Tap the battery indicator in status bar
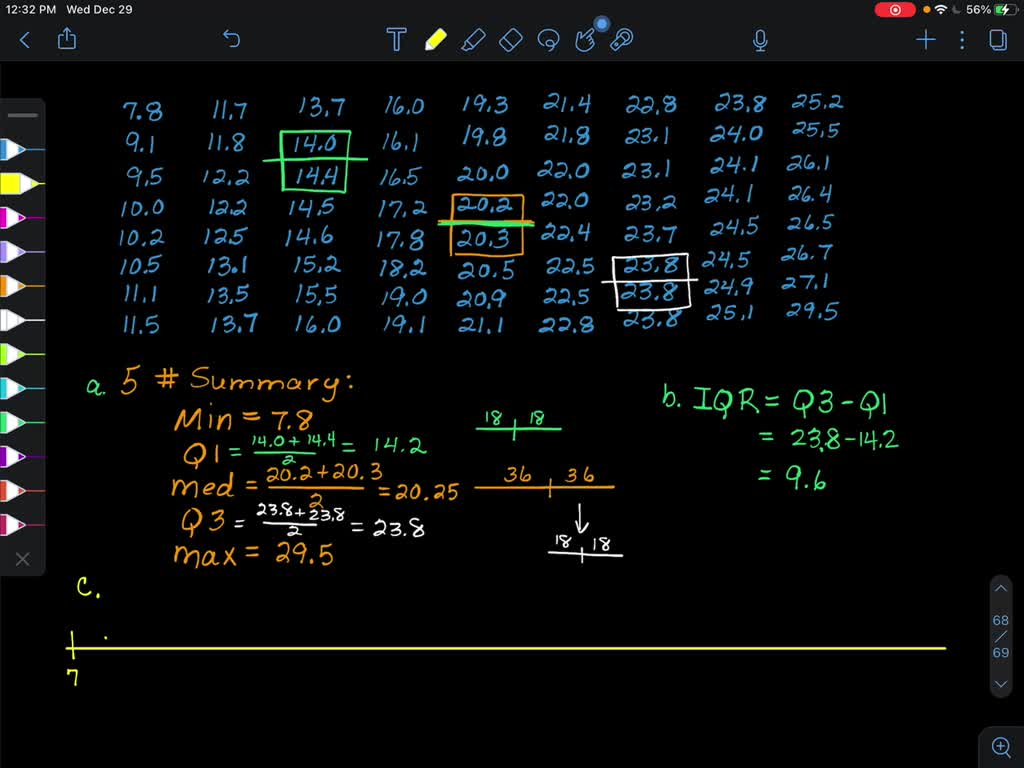 click(x=1005, y=9)
